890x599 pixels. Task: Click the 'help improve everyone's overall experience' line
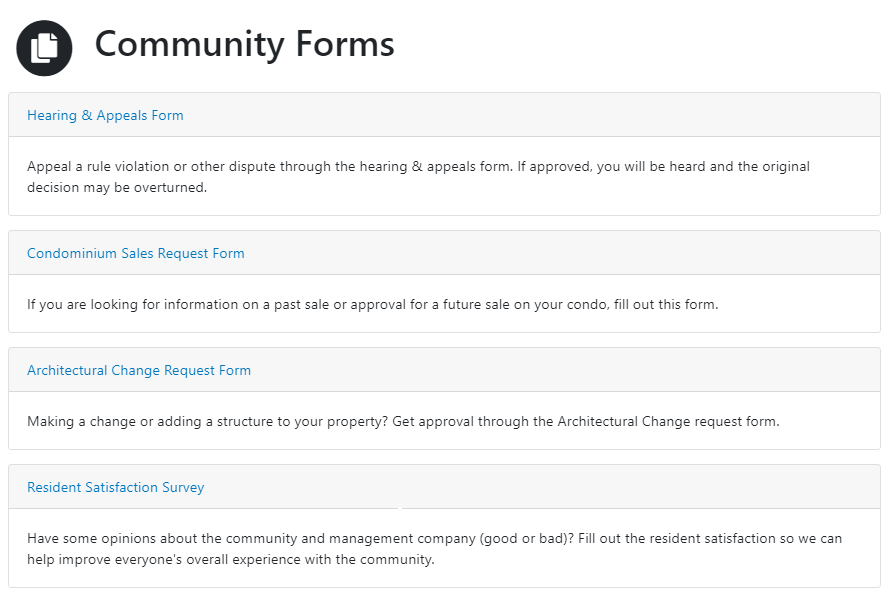[x=230, y=559]
